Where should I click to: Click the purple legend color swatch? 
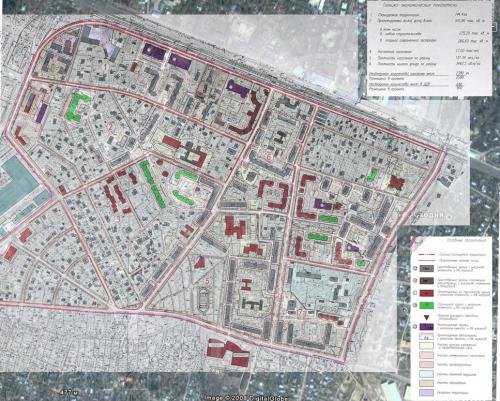[427, 327]
